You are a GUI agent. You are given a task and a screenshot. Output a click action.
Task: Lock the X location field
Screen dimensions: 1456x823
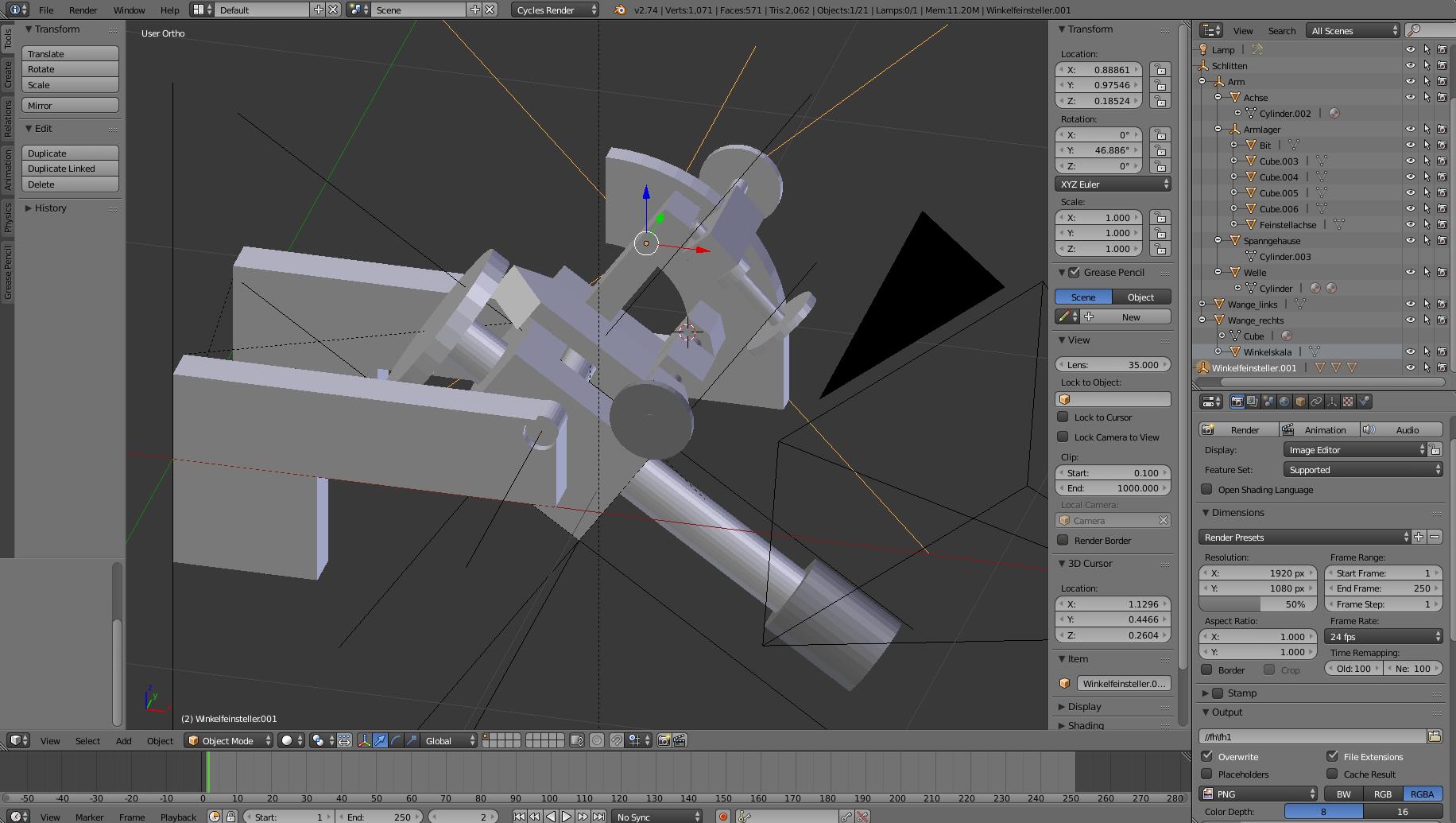click(x=1160, y=70)
